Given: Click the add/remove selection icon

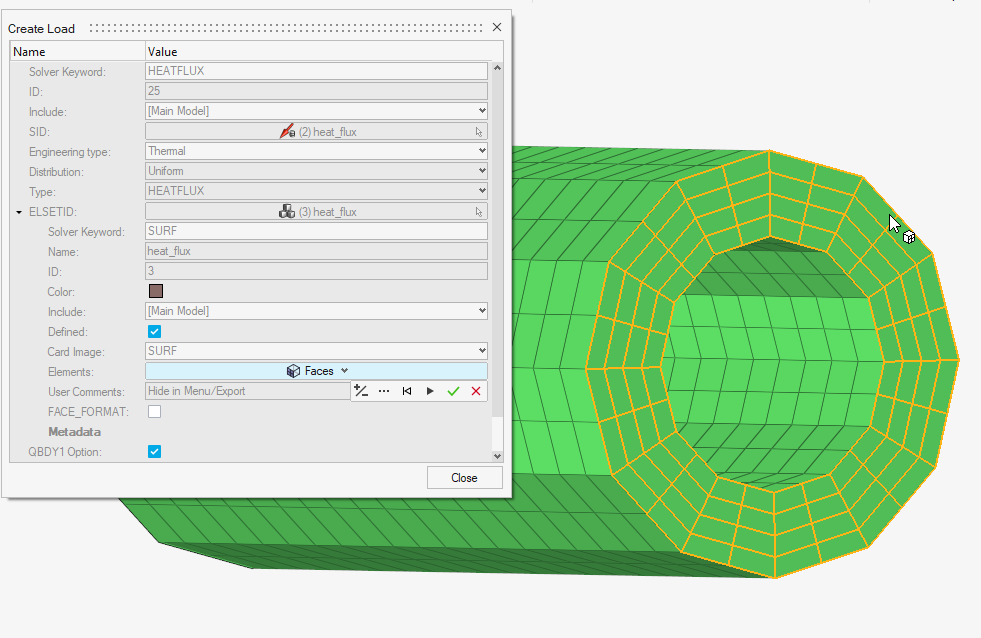Looking at the screenshot, I should coord(361,391).
